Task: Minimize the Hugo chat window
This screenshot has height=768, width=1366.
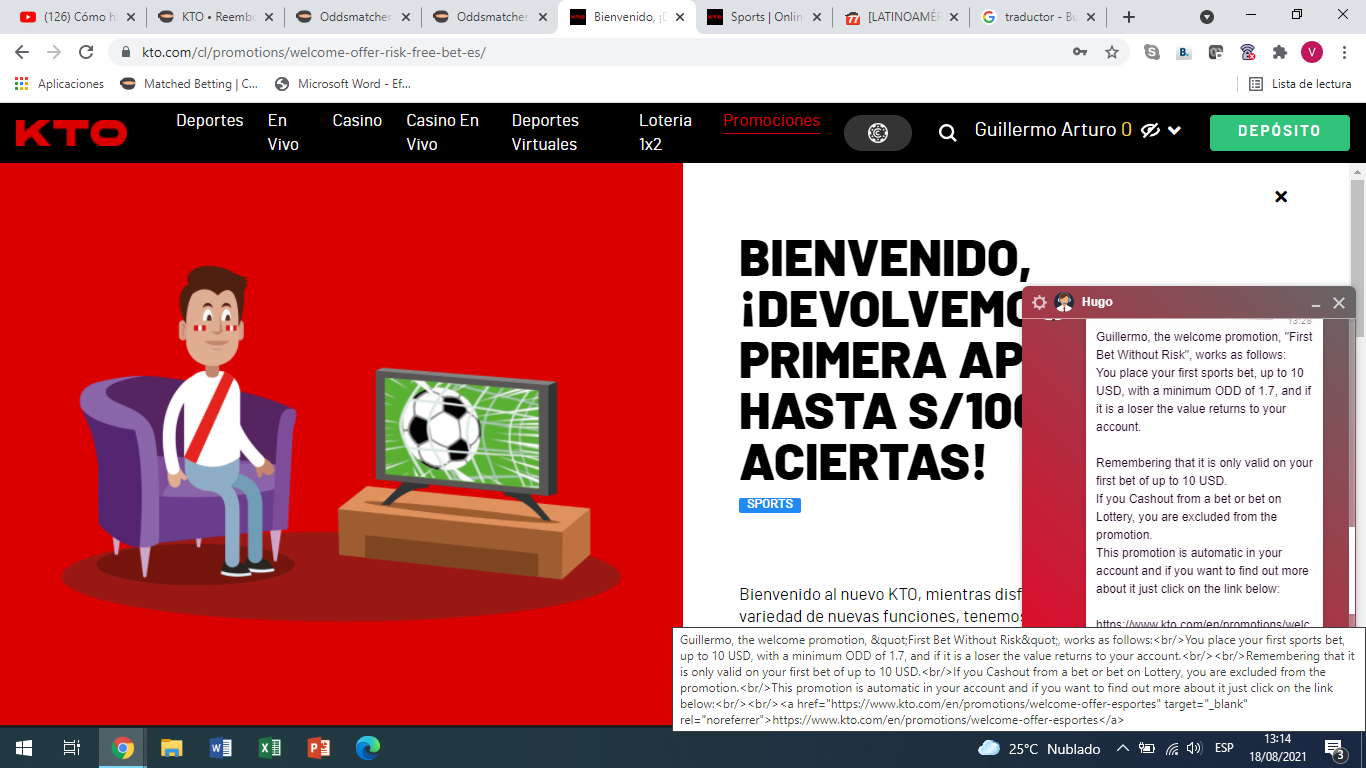Action: pos(1316,303)
